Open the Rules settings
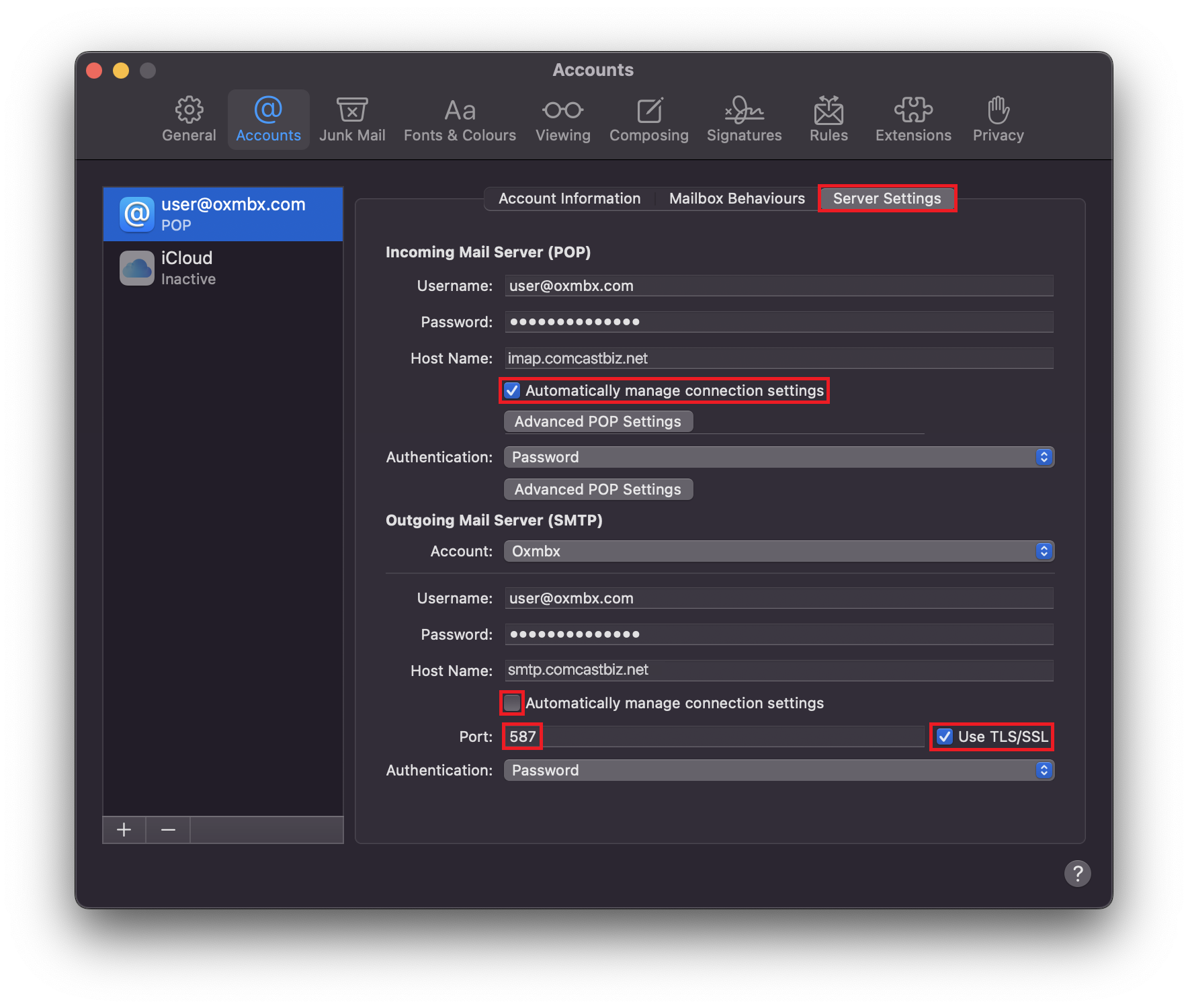The width and height of the screenshot is (1188, 1008). pyautogui.click(x=829, y=119)
